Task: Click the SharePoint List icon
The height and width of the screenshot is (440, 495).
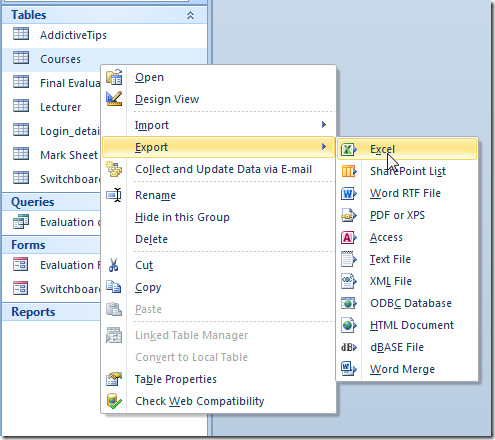Action: click(x=349, y=171)
